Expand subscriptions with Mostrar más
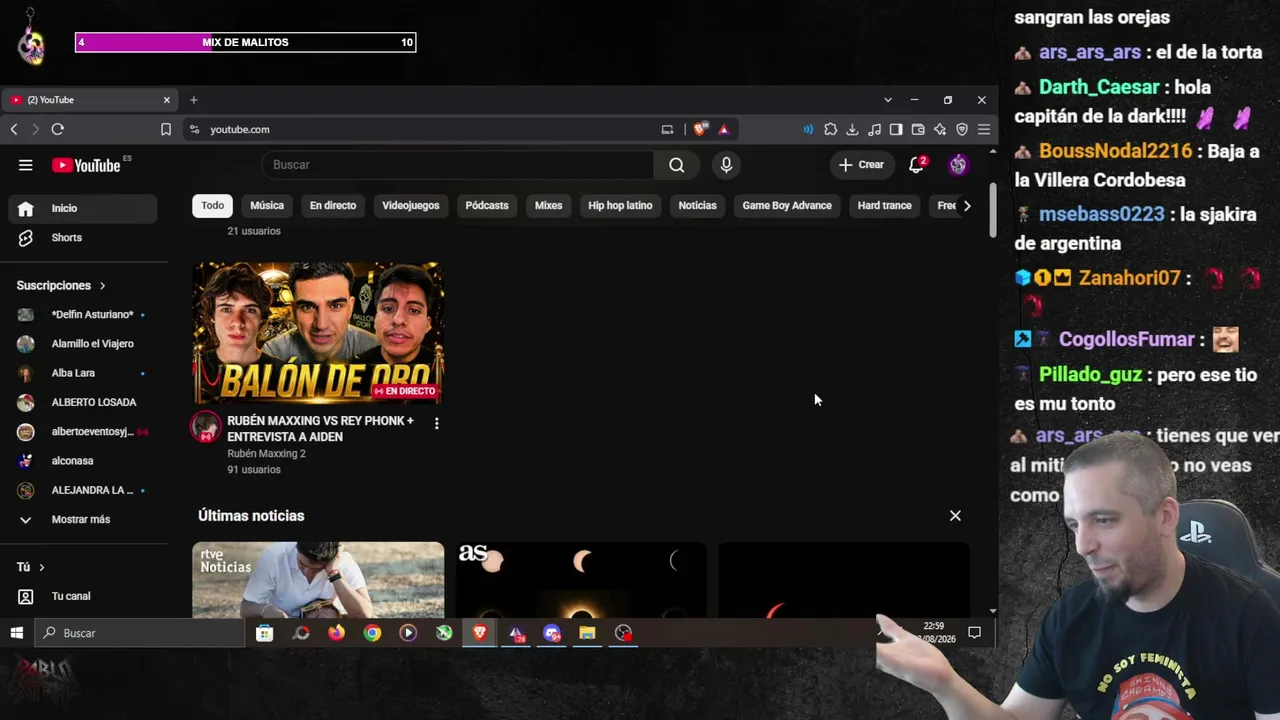The image size is (1280, 720). coord(83,520)
